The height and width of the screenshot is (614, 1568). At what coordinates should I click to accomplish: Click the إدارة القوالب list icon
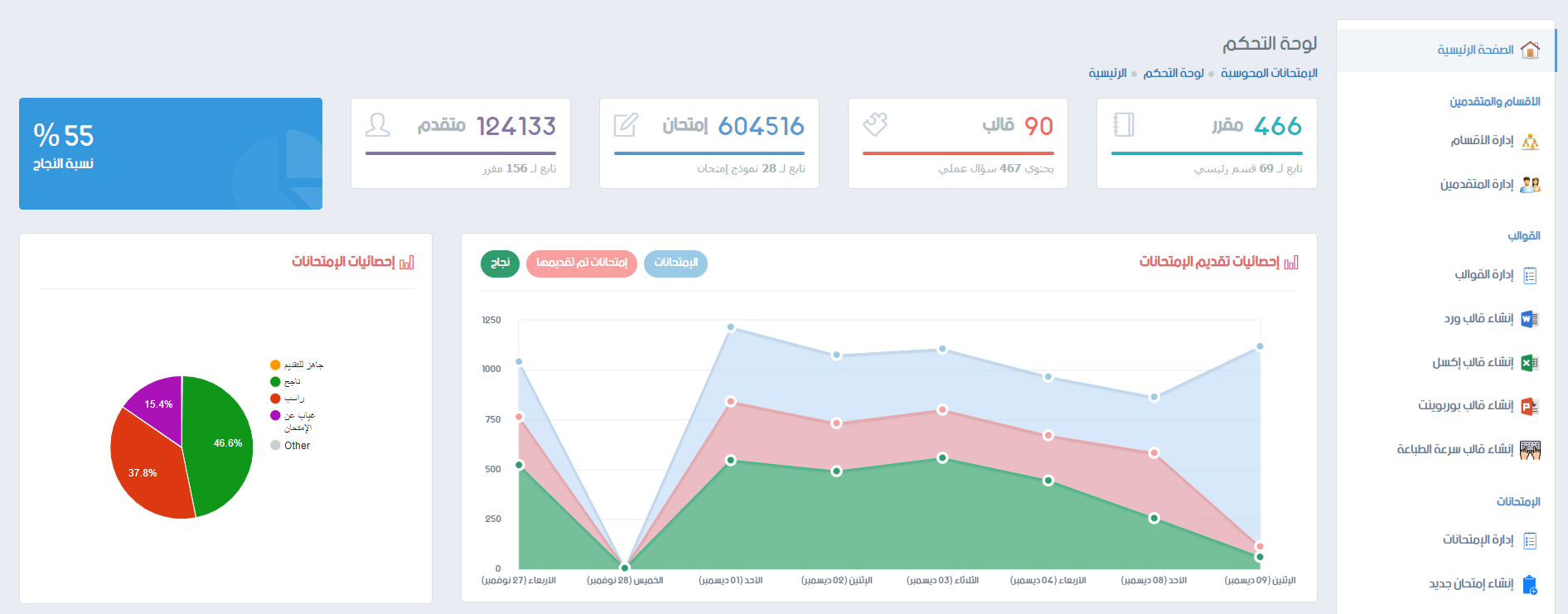(x=1530, y=275)
